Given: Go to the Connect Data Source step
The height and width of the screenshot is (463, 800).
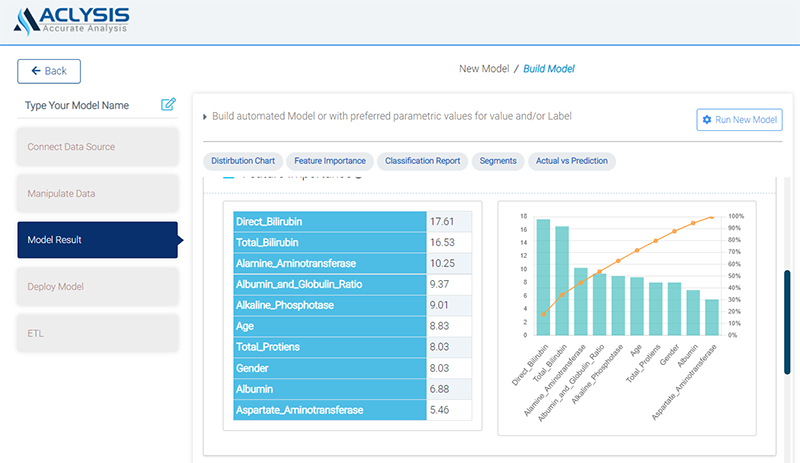Looking at the screenshot, I should click(97, 147).
